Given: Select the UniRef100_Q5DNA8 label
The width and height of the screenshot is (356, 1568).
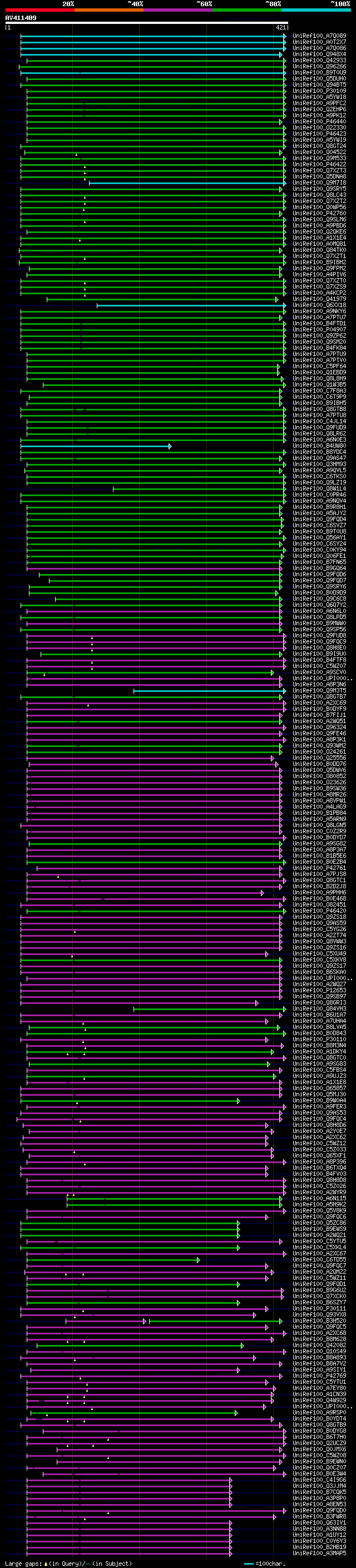Looking at the screenshot, I should click(x=319, y=176).
